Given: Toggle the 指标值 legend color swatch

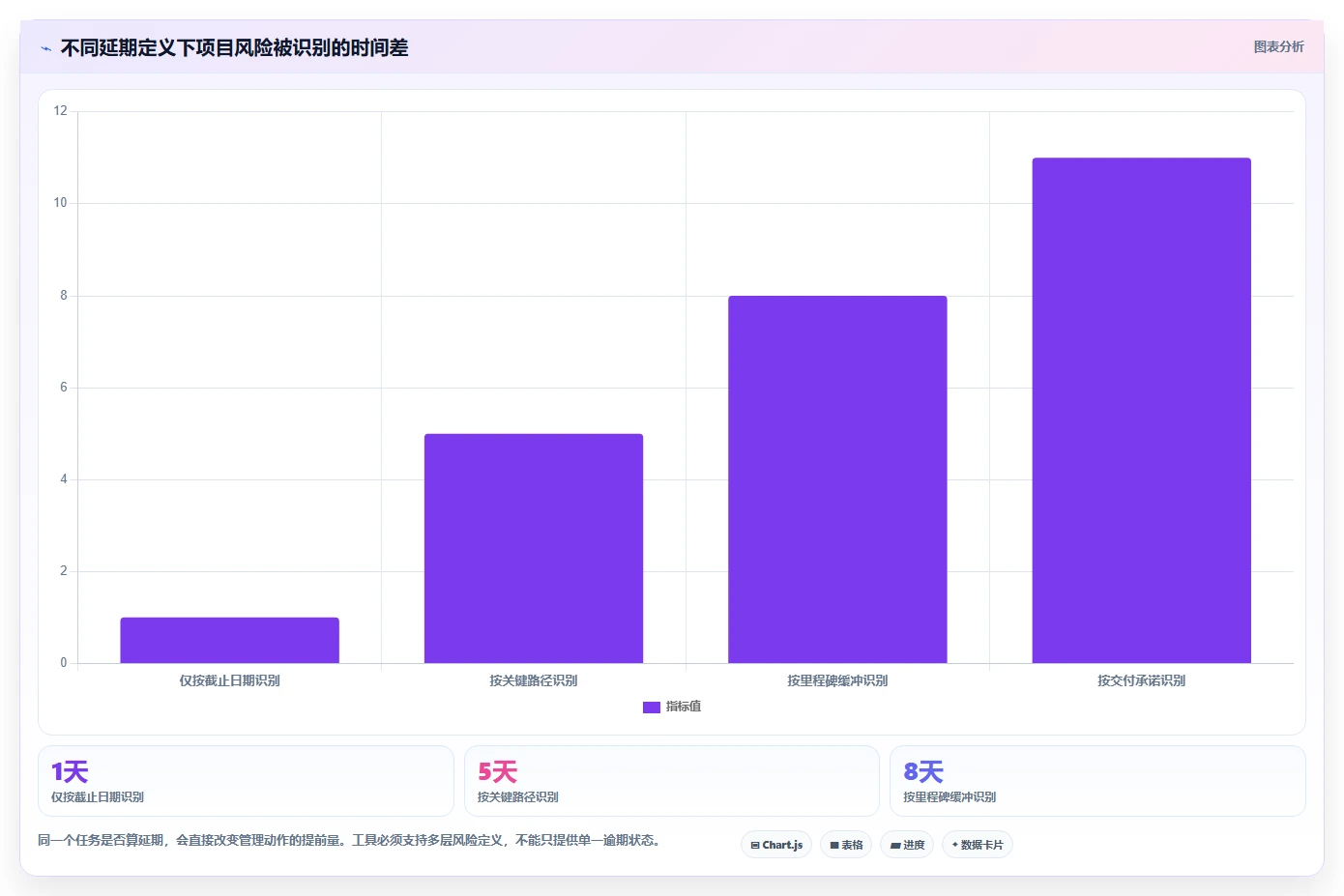Looking at the screenshot, I should [x=651, y=708].
